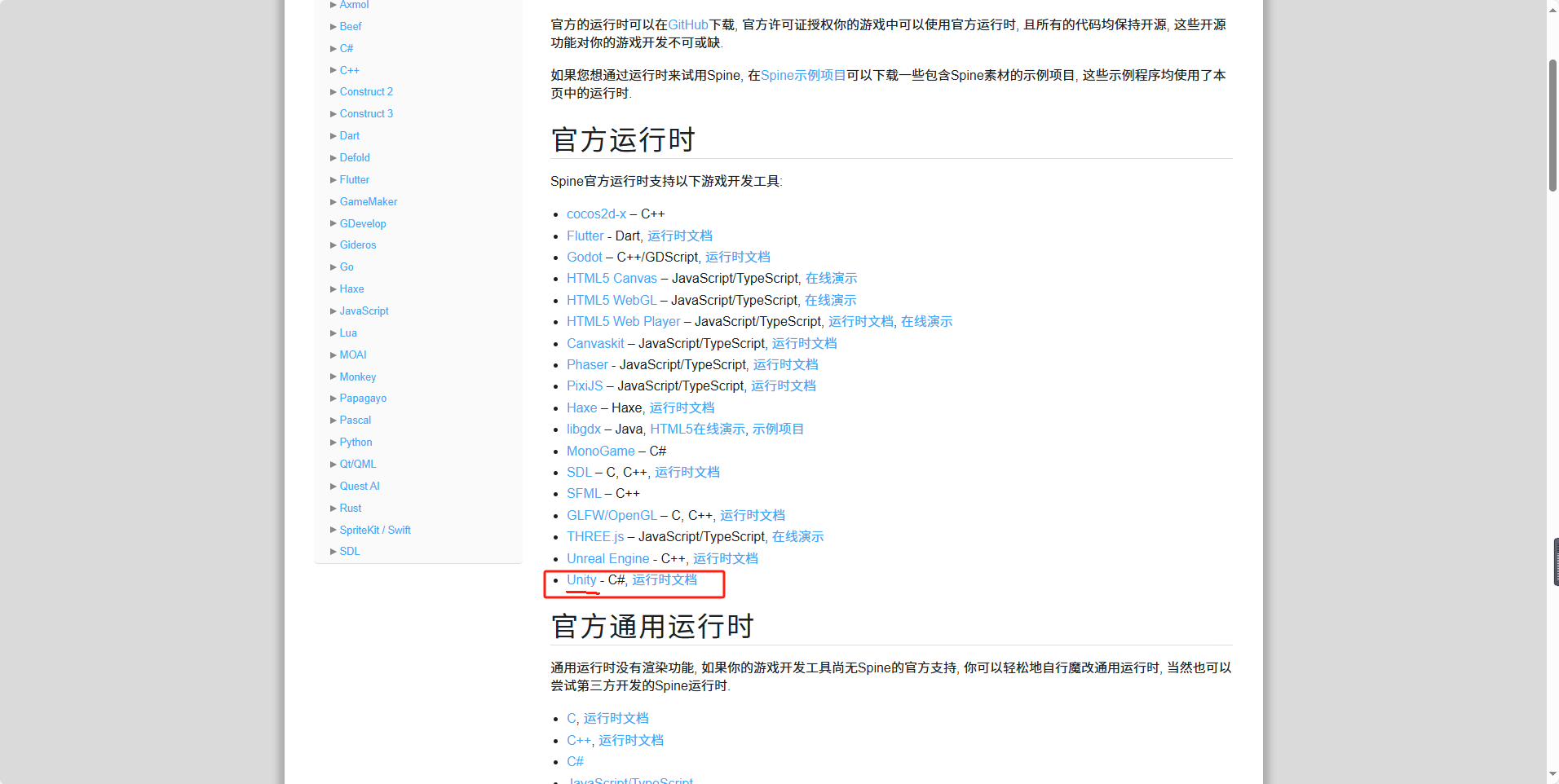Open the Rust sidebar item
This screenshot has height=784, width=1559.
point(351,508)
